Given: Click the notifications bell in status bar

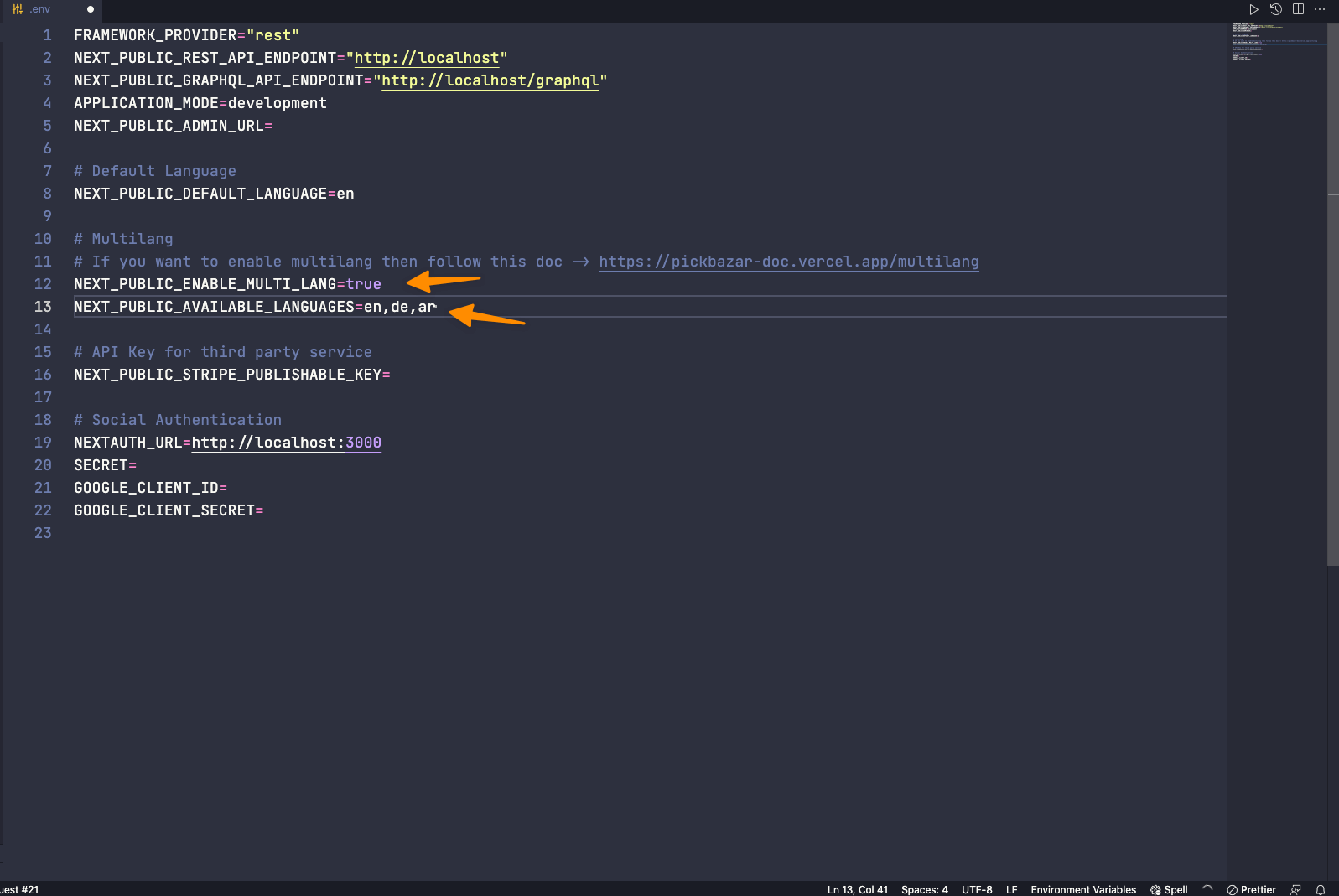Looking at the screenshot, I should click(x=1321, y=889).
